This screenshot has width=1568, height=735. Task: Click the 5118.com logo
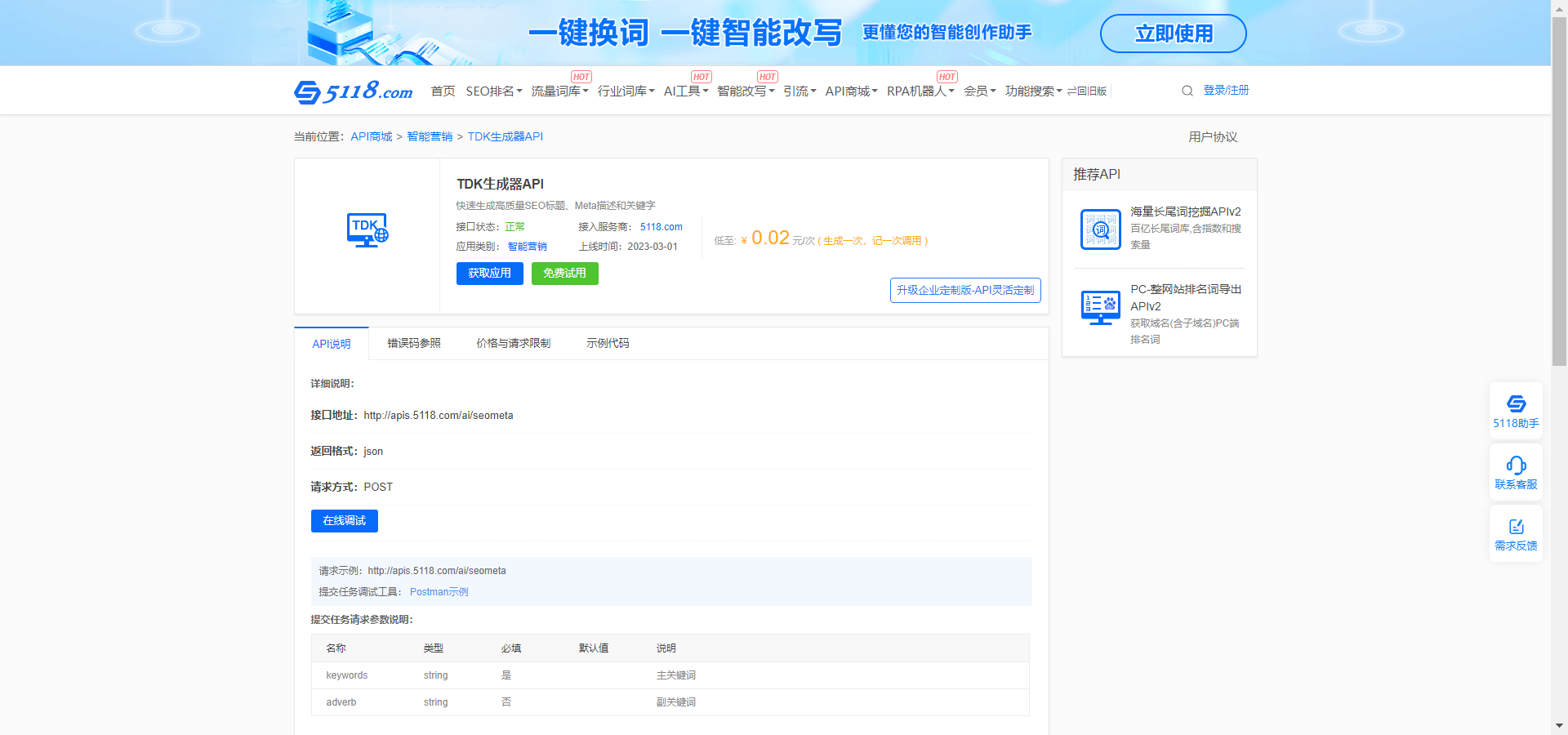coord(354,91)
